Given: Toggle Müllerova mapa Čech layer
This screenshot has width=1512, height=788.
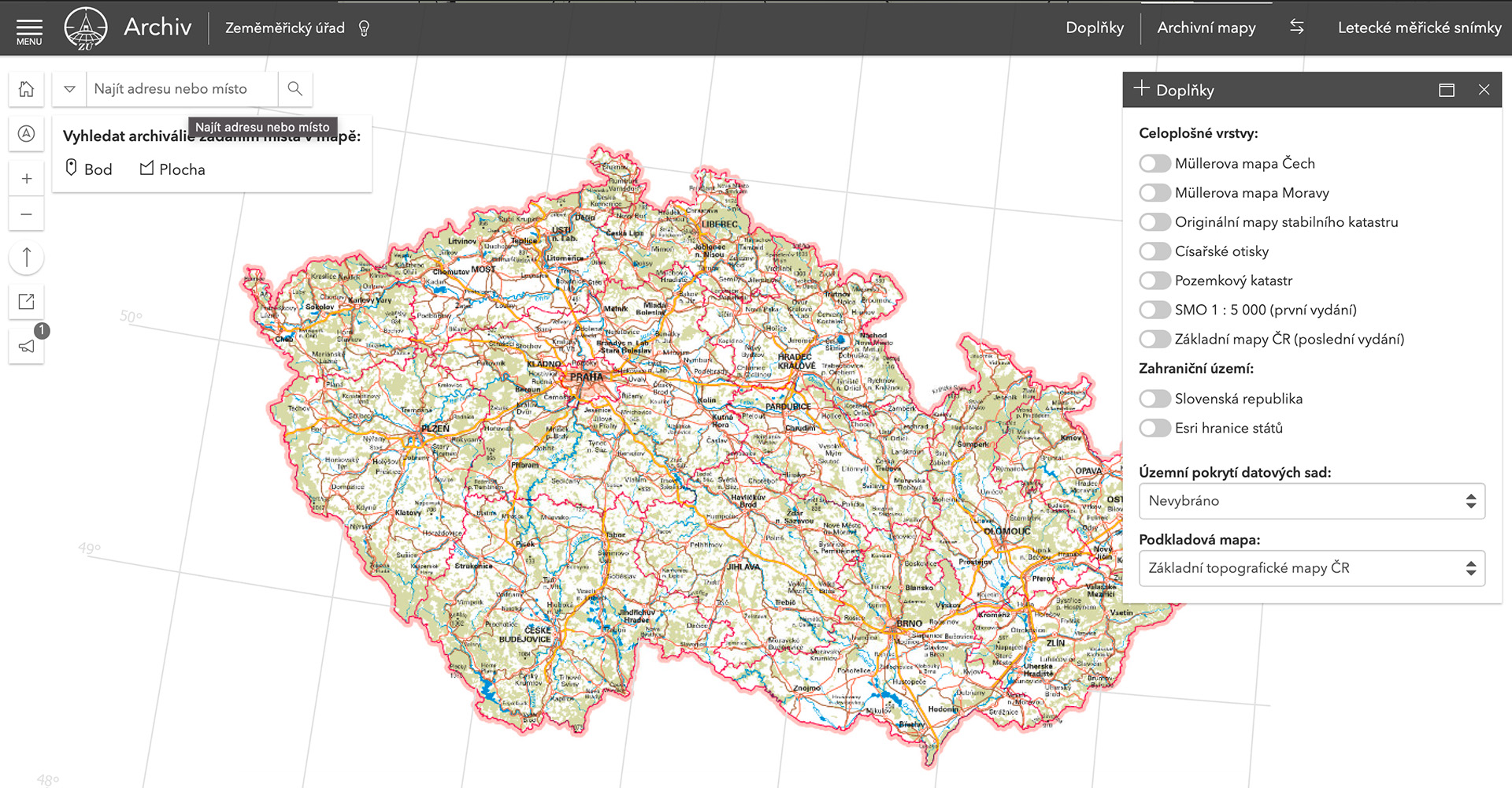Looking at the screenshot, I should click(x=1154, y=163).
